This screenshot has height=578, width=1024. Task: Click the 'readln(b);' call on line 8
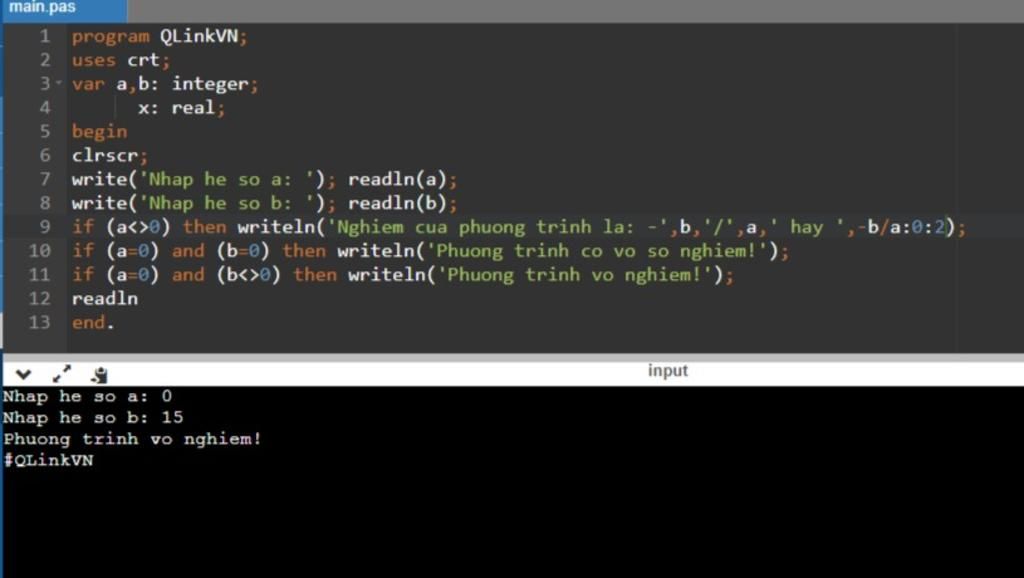[x=402, y=204]
